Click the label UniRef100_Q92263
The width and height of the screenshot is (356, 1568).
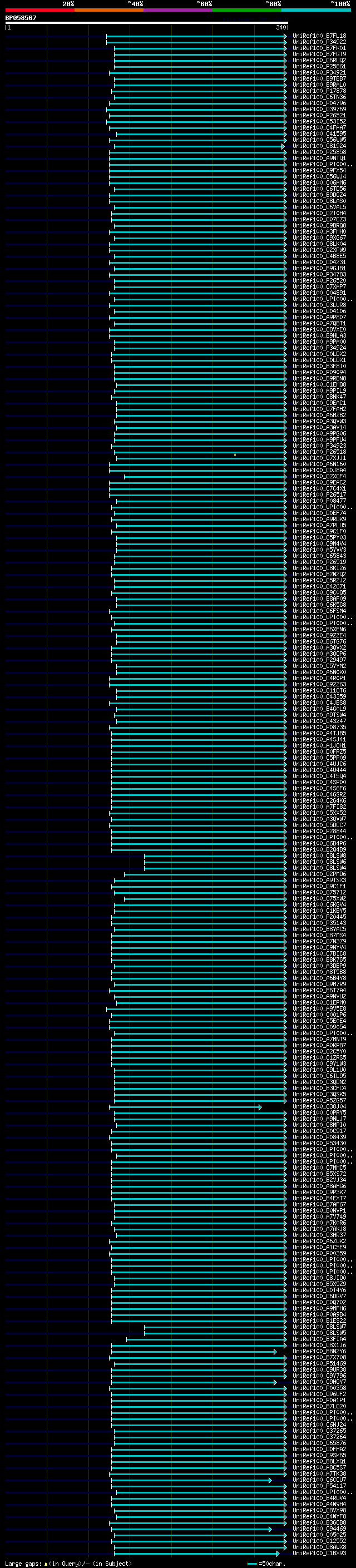tap(319, 684)
